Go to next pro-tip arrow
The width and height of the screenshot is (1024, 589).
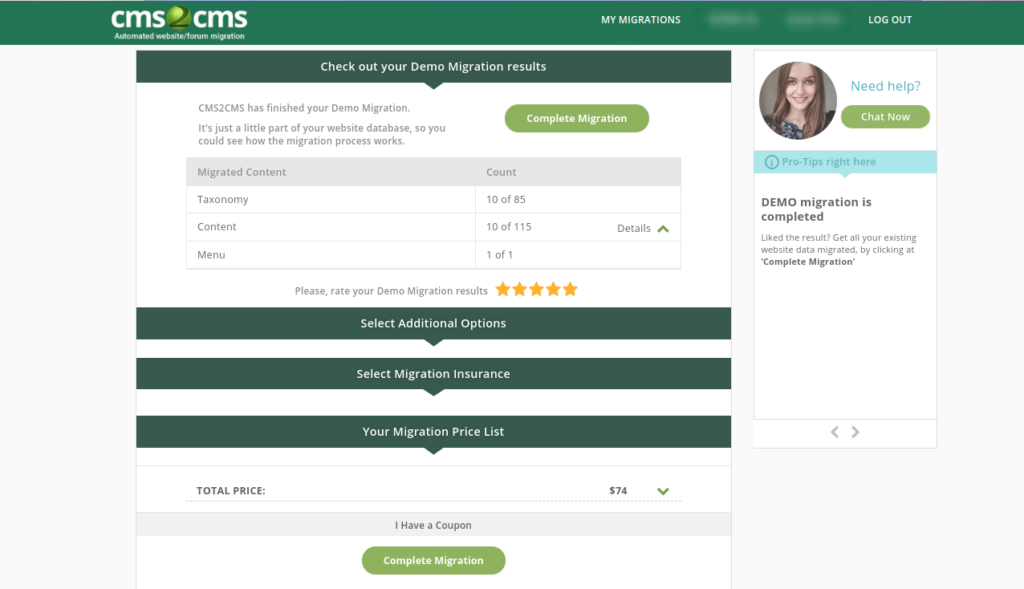855,432
